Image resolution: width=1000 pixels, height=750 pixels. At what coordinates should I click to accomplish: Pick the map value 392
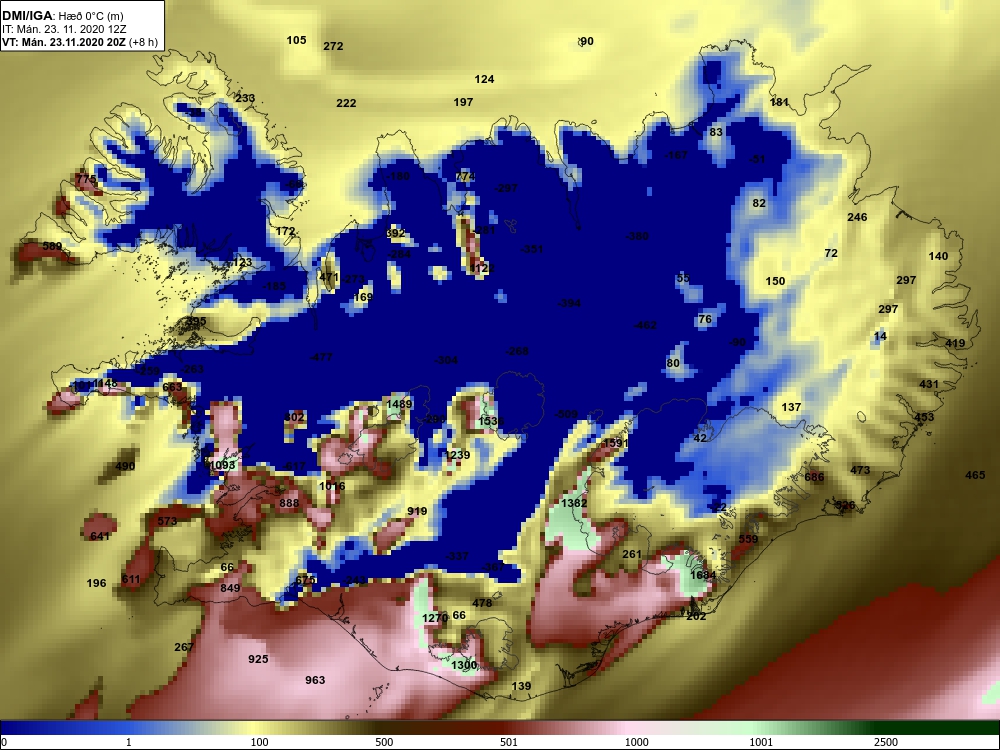click(395, 233)
